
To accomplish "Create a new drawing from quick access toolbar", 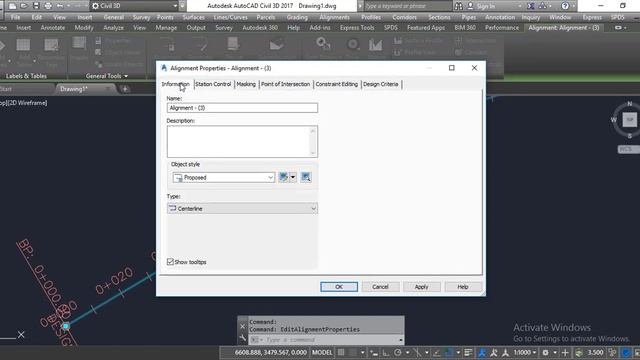I will [13, 6].
